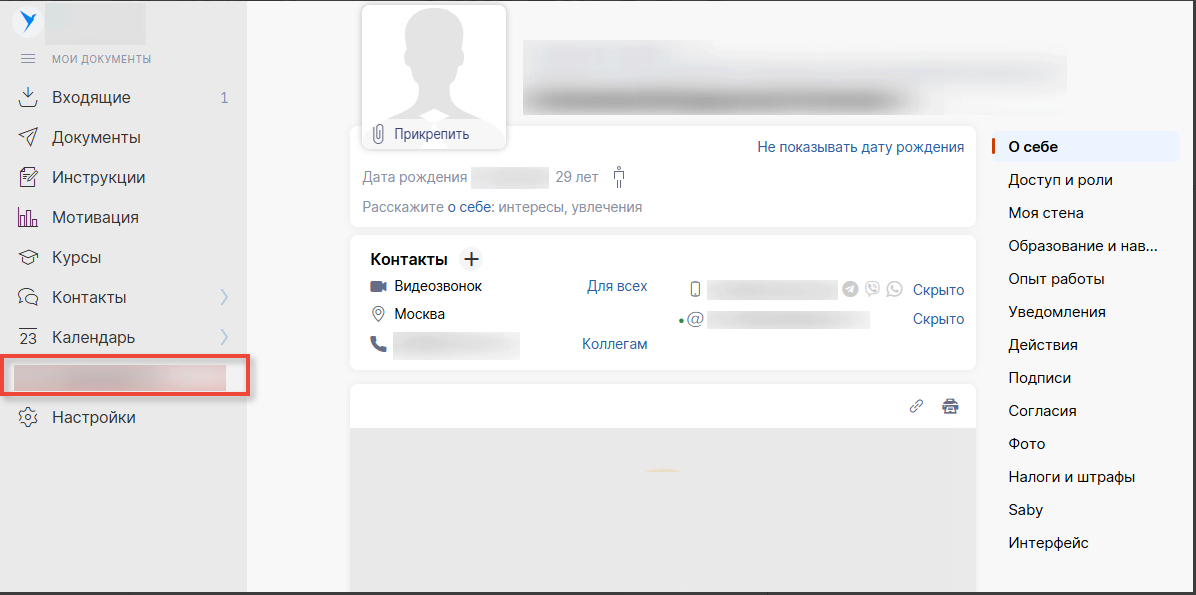This screenshot has width=1196, height=595.
Task: Switch to the 'Доступ и роли' section
Action: [1060, 180]
